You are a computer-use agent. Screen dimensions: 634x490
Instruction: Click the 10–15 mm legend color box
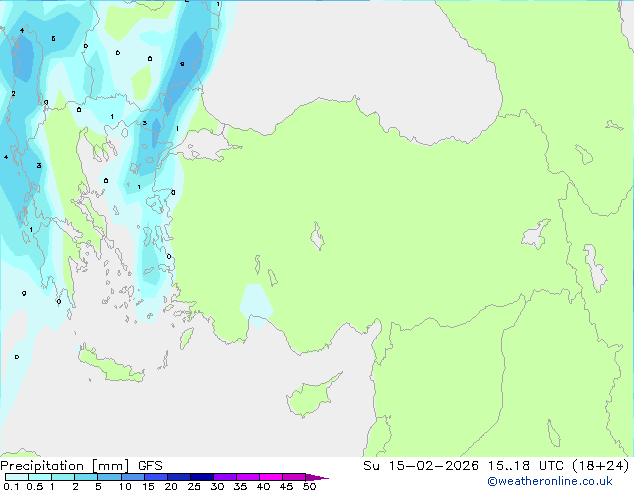pos(132,477)
